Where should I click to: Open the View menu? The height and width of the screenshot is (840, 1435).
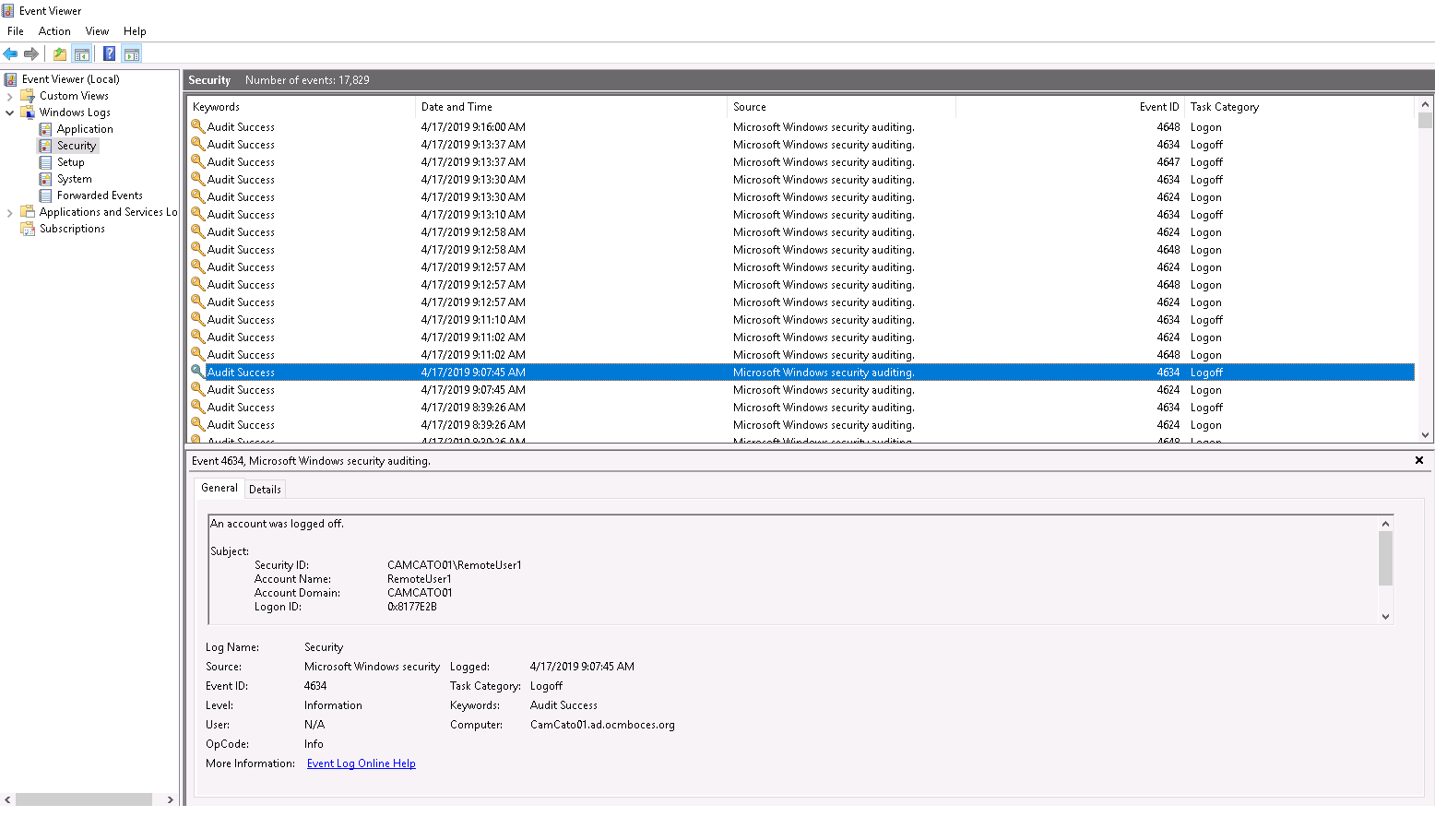[x=97, y=31]
